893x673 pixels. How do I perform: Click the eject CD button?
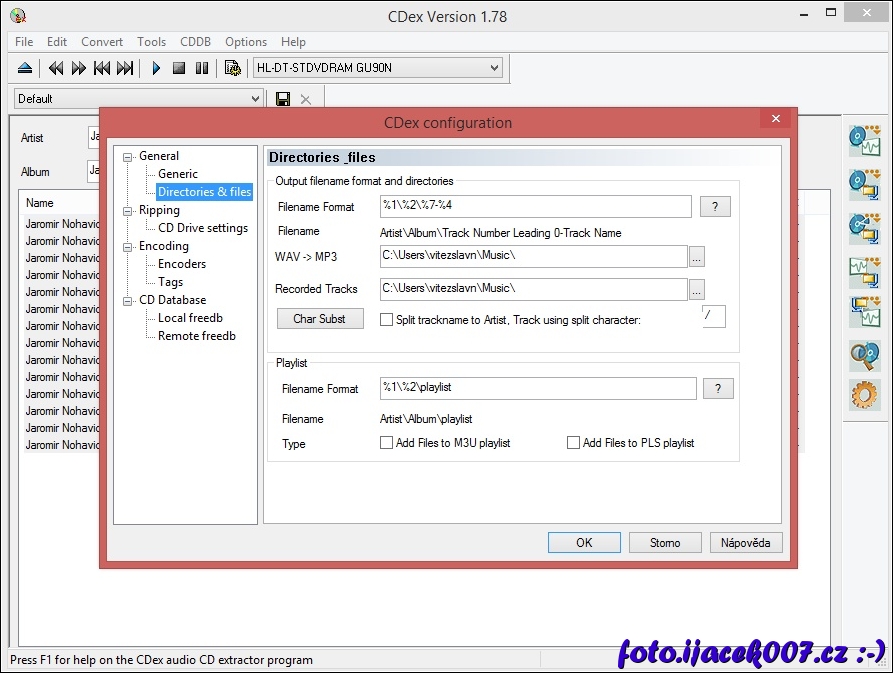tap(26, 68)
